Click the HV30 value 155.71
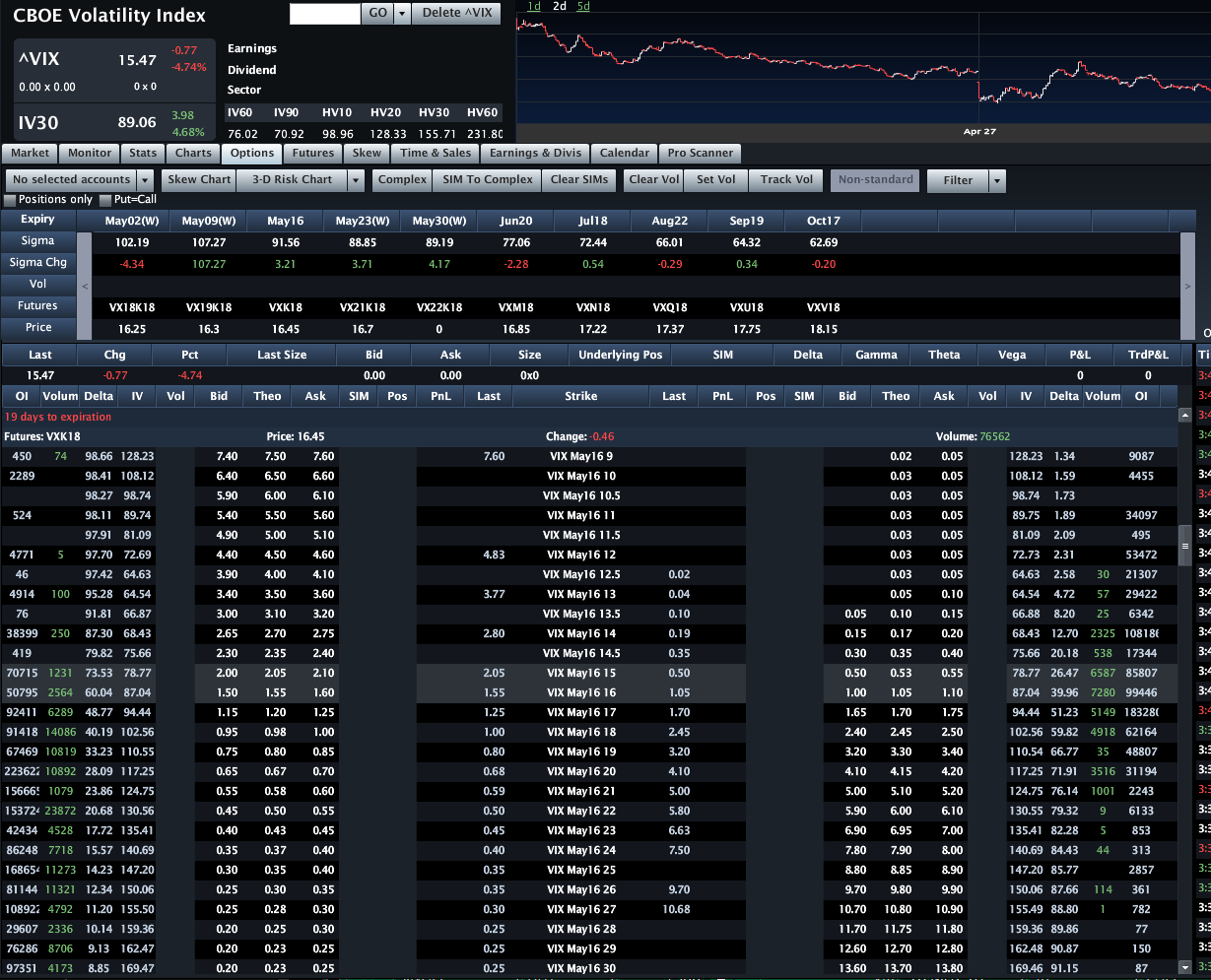The height and width of the screenshot is (980, 1211). (x=435, y=134)
